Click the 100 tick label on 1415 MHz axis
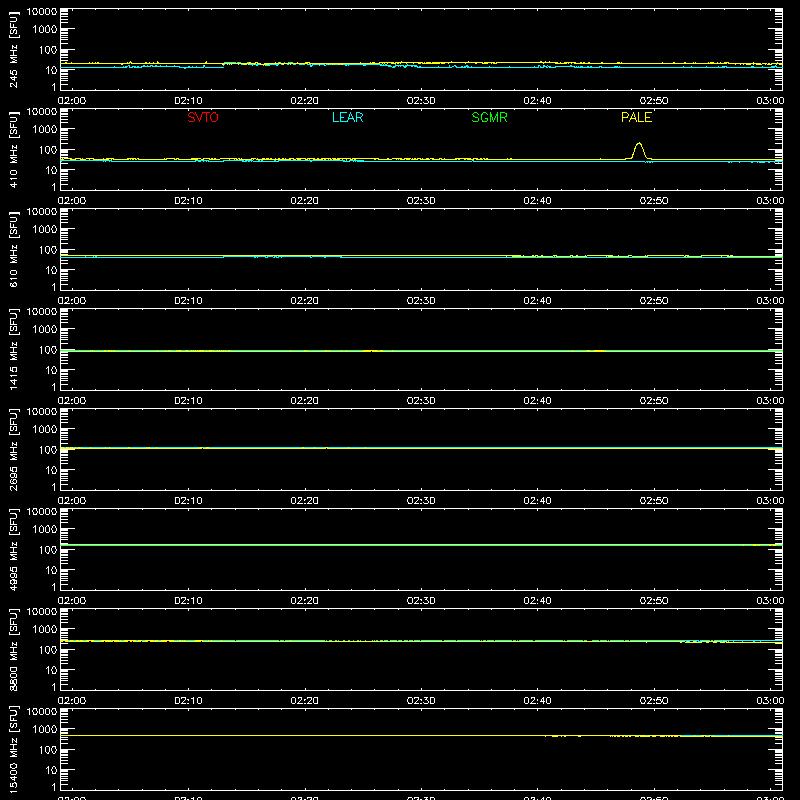Viewport: 800px width, 800px height. click(x=48, y=350)
